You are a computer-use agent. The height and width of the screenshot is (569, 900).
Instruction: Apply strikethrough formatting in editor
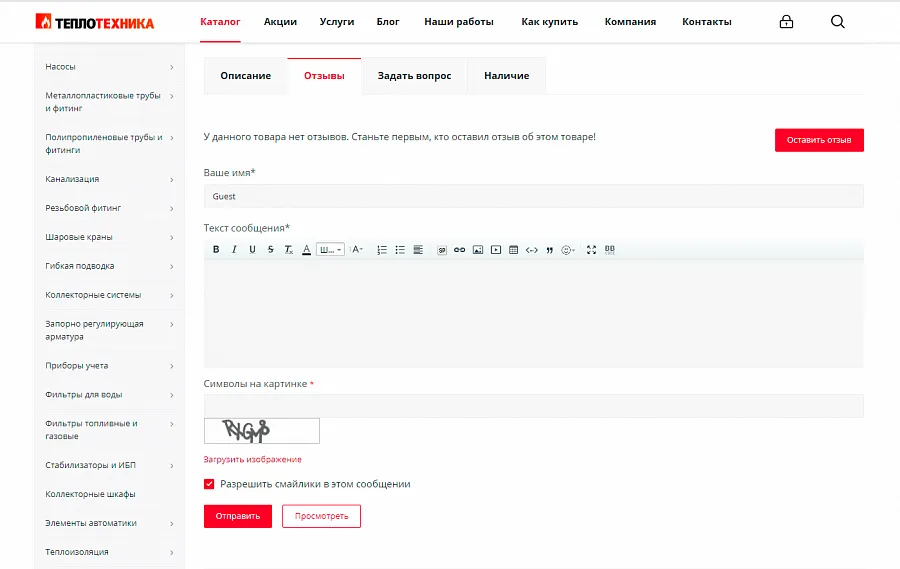270,249
